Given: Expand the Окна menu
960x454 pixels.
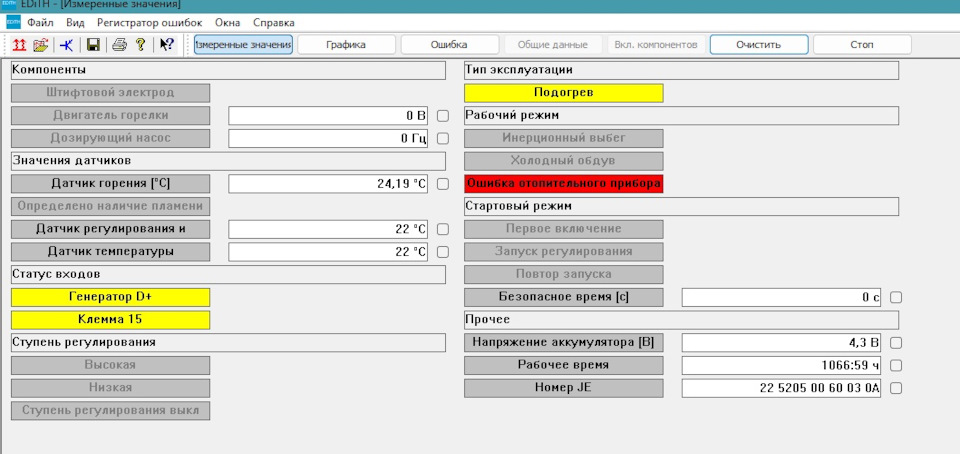Looking at the screenshot, I should (227, 22).
